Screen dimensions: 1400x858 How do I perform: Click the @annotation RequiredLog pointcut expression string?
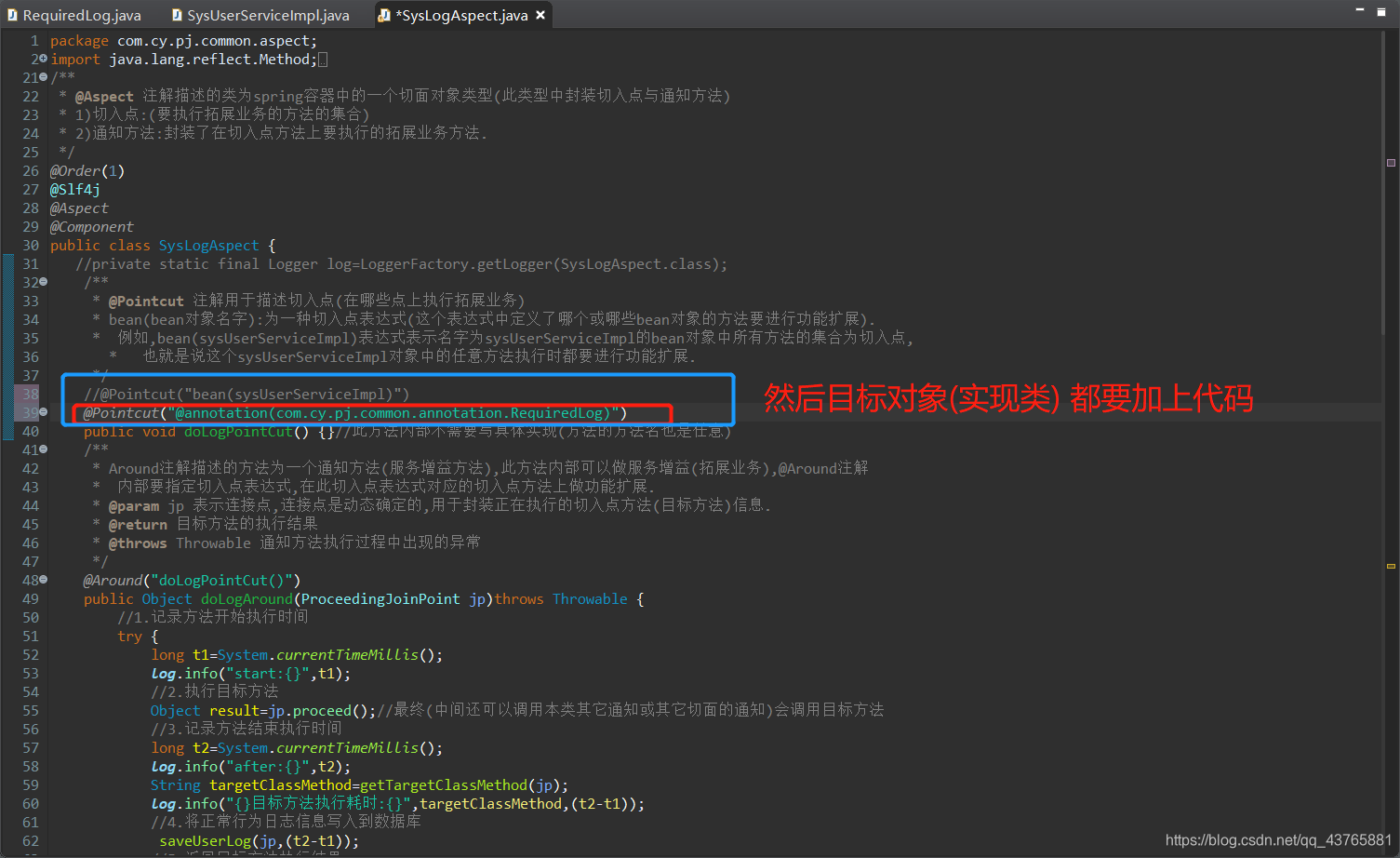click(393, 412)
